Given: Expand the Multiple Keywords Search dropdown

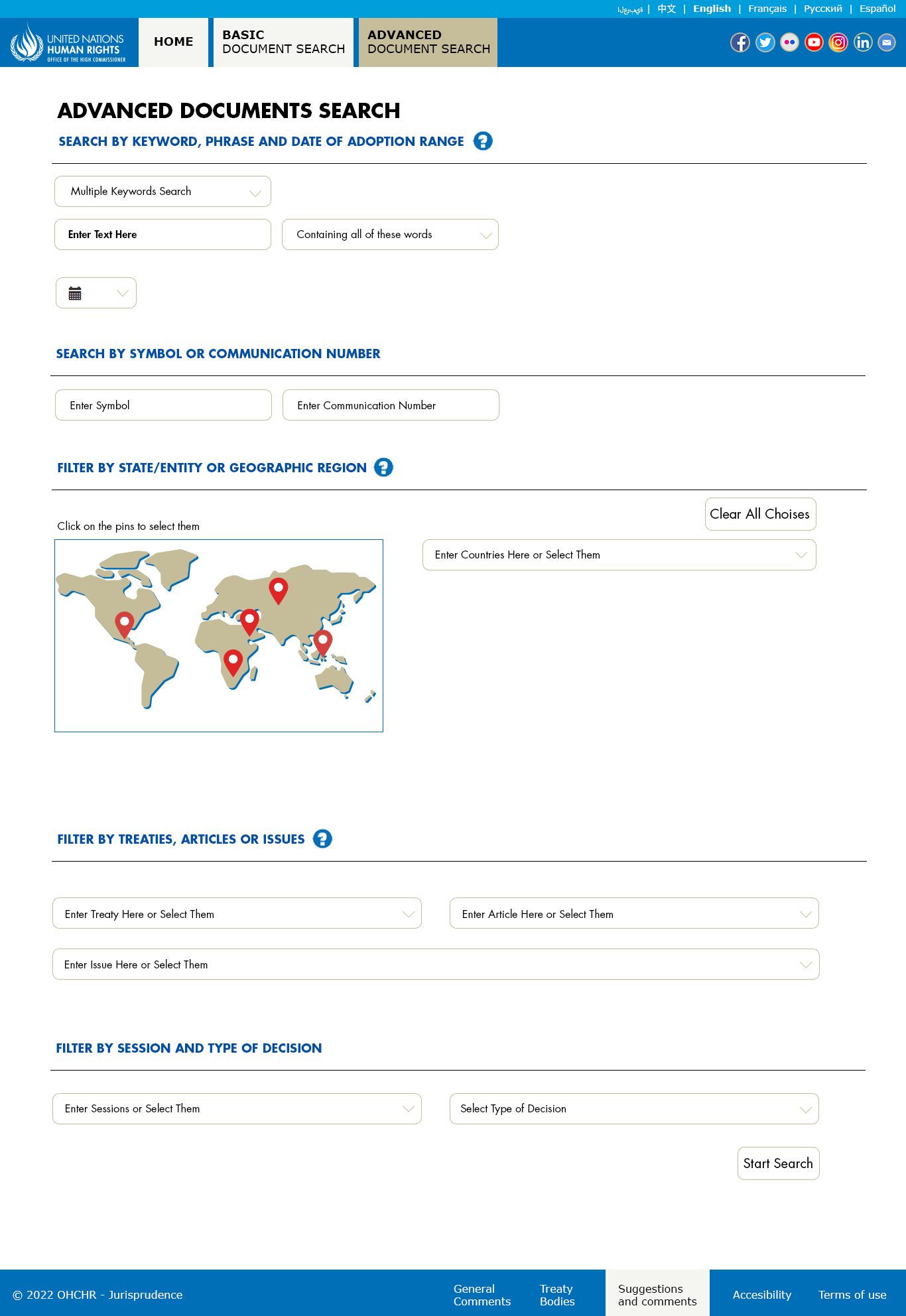Looking at the screenshot, I should pyautogui.click(x=162, y=192).
